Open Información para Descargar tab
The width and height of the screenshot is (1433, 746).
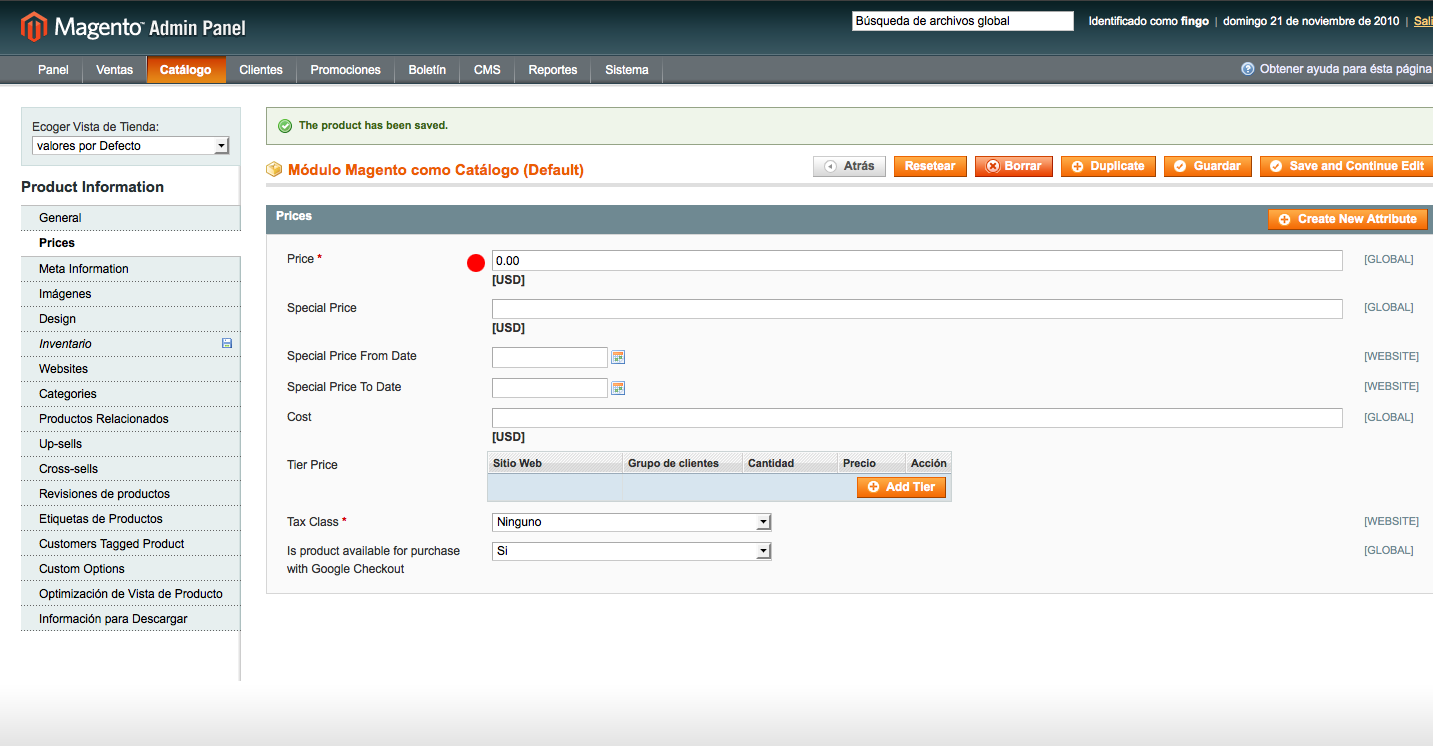pos(131,619)
